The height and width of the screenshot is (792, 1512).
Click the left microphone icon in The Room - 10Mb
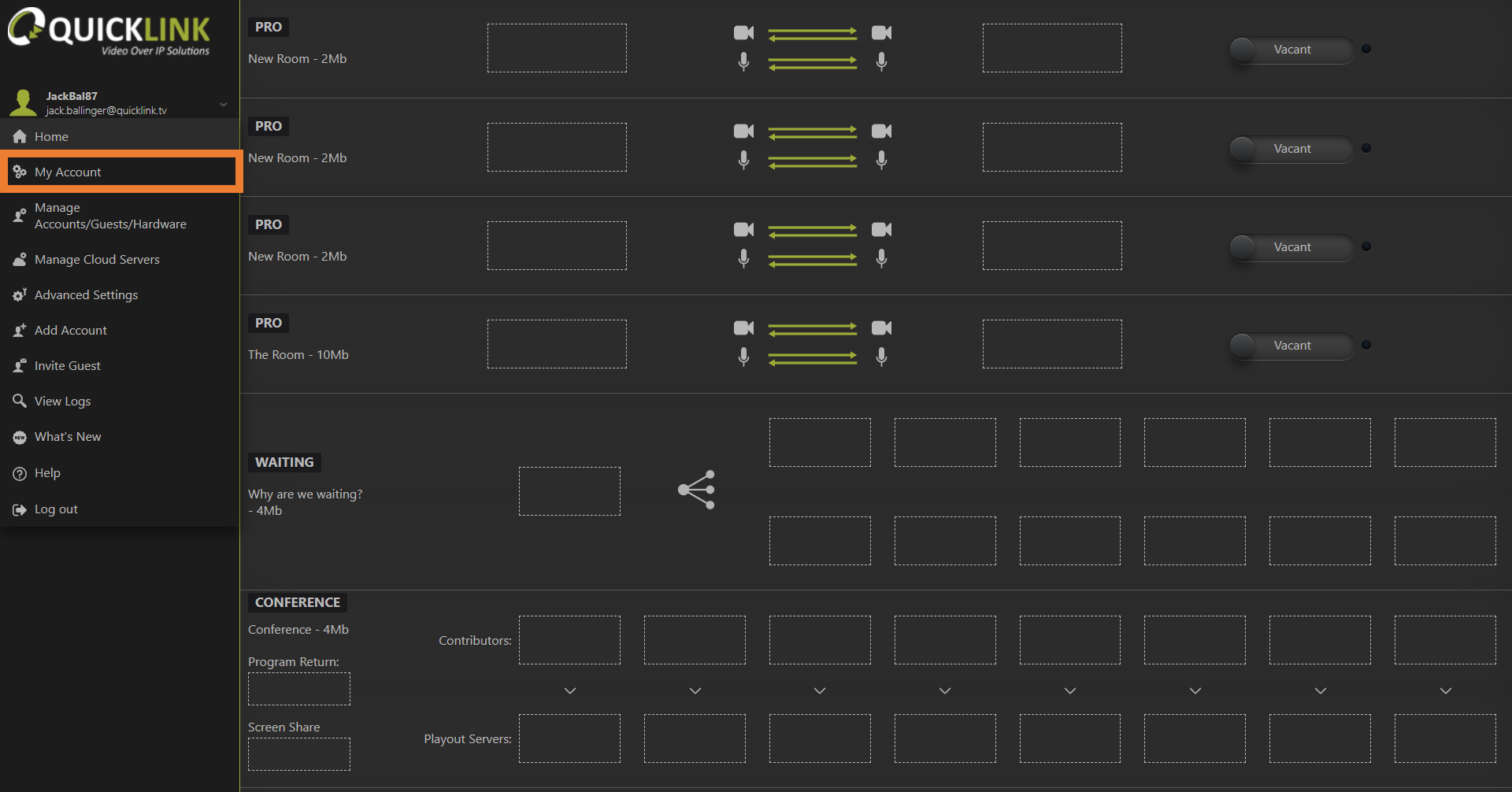pyautogui.click(x=743, y=357)
